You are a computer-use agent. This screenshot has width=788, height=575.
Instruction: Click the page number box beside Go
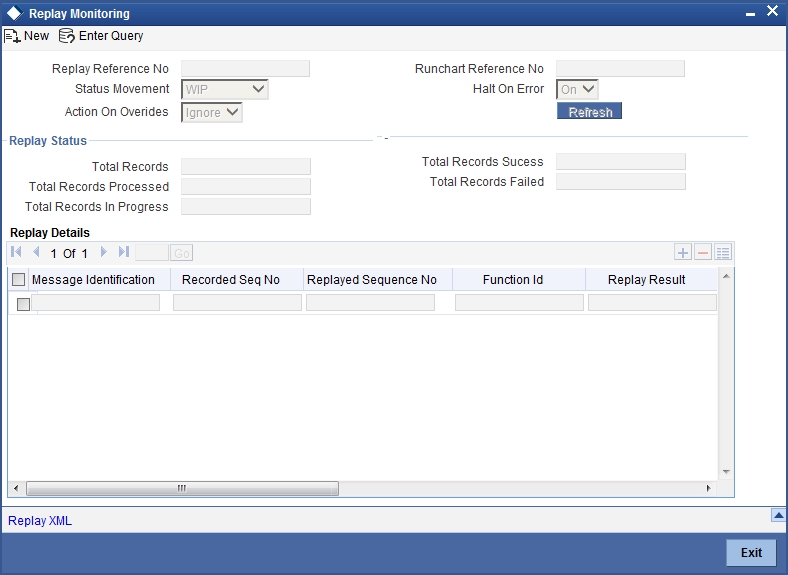[152, 253]
